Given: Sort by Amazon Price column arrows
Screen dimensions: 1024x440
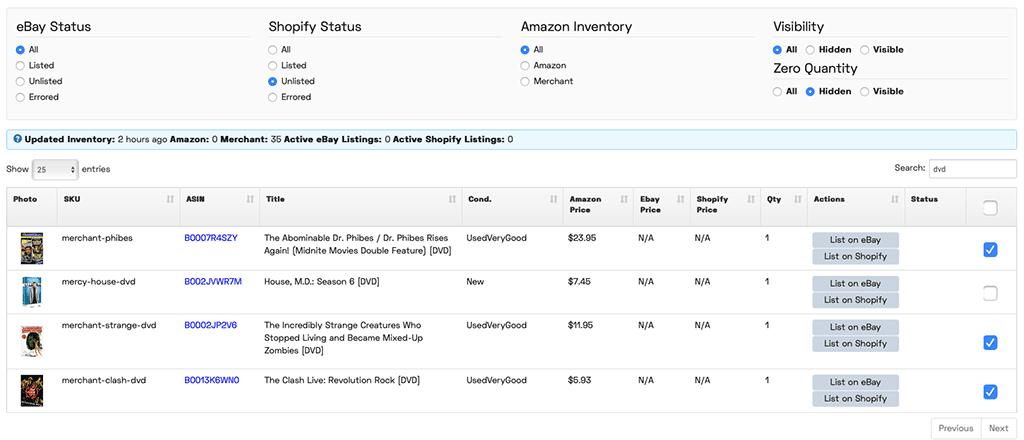Looking at the screenshot, I should [x=623, y=200].
